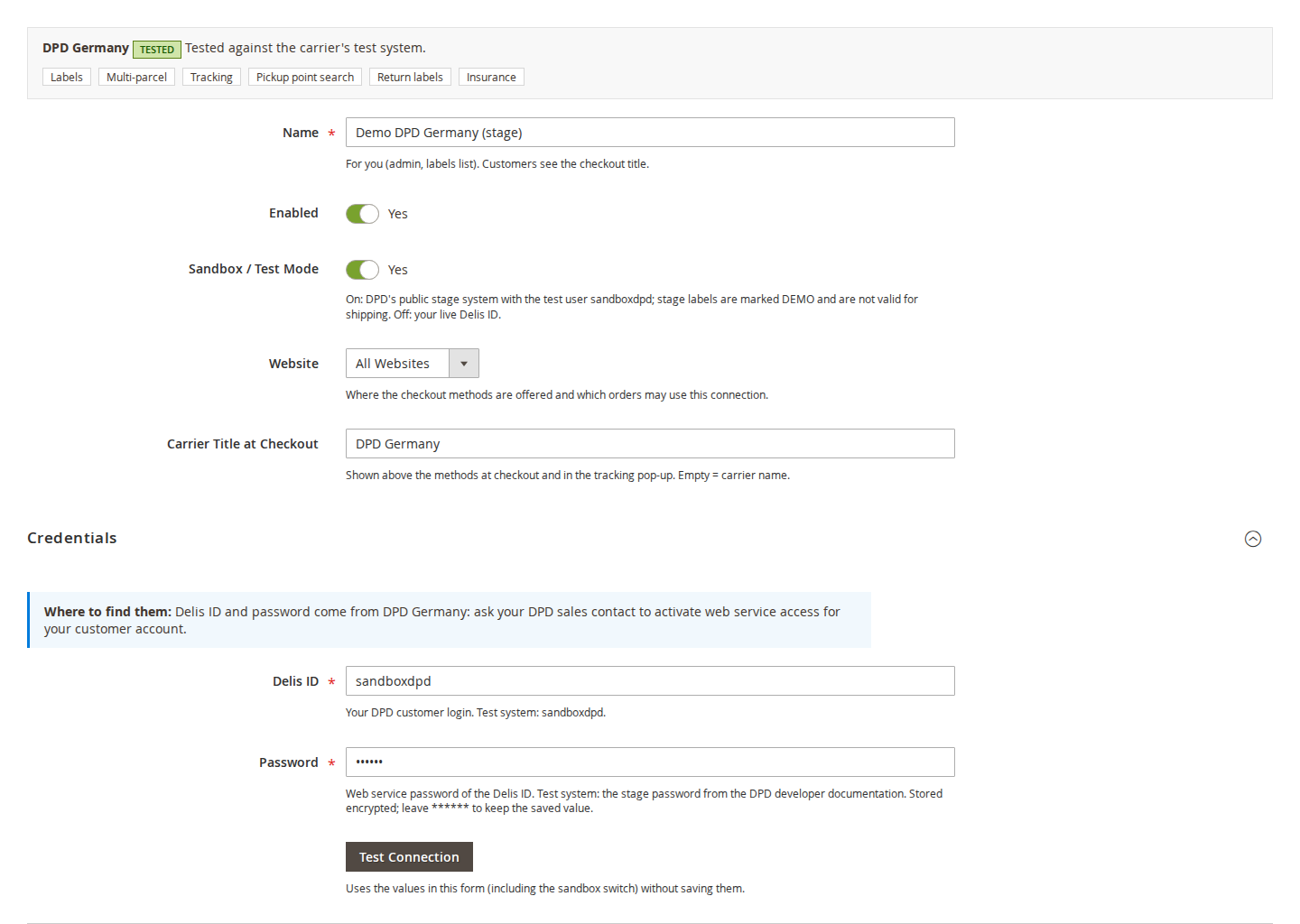Image resolution: width=1300 pixels, height=924 pixels.
Task: Focus the Carrier Title at Checkout field
Action: tap(650, 444)
